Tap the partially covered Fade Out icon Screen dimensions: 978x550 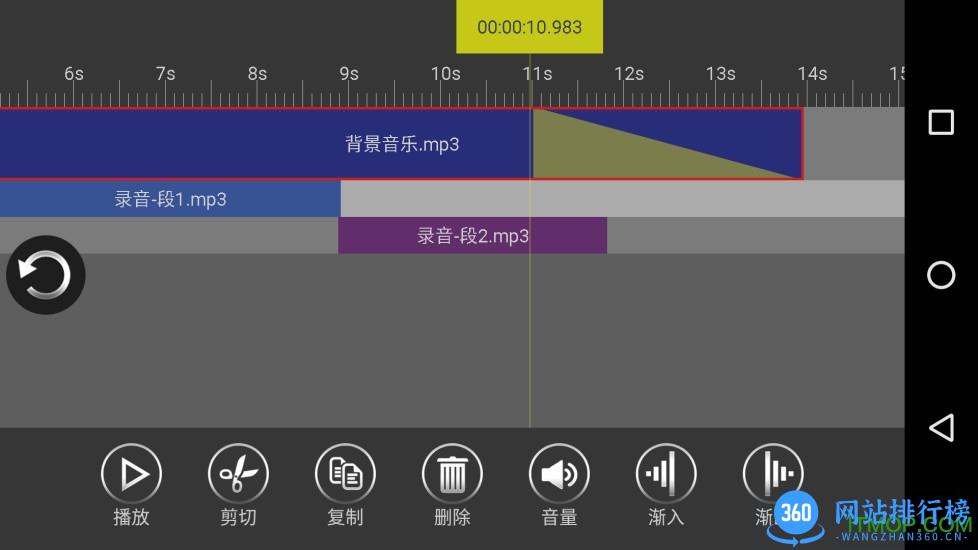[x=773, y=474]
